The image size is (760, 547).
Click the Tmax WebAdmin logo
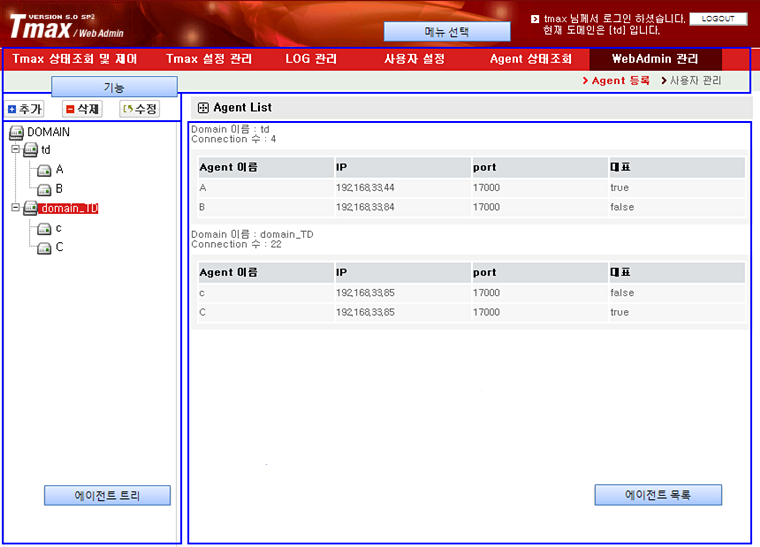point(66,26)
